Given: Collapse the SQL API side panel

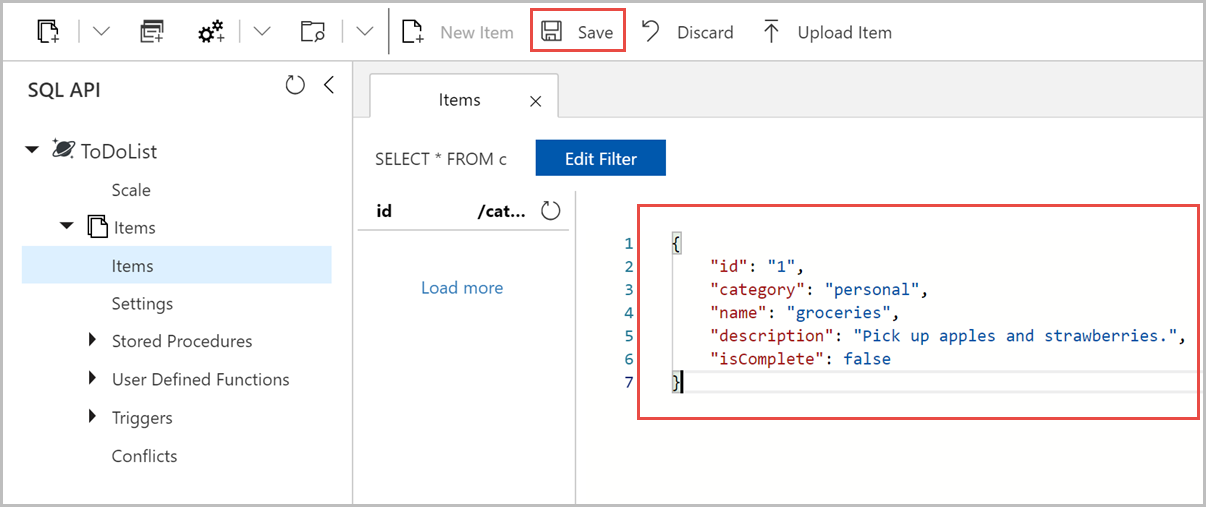Looking at the screenshot, I should click(x=329, y=86).
